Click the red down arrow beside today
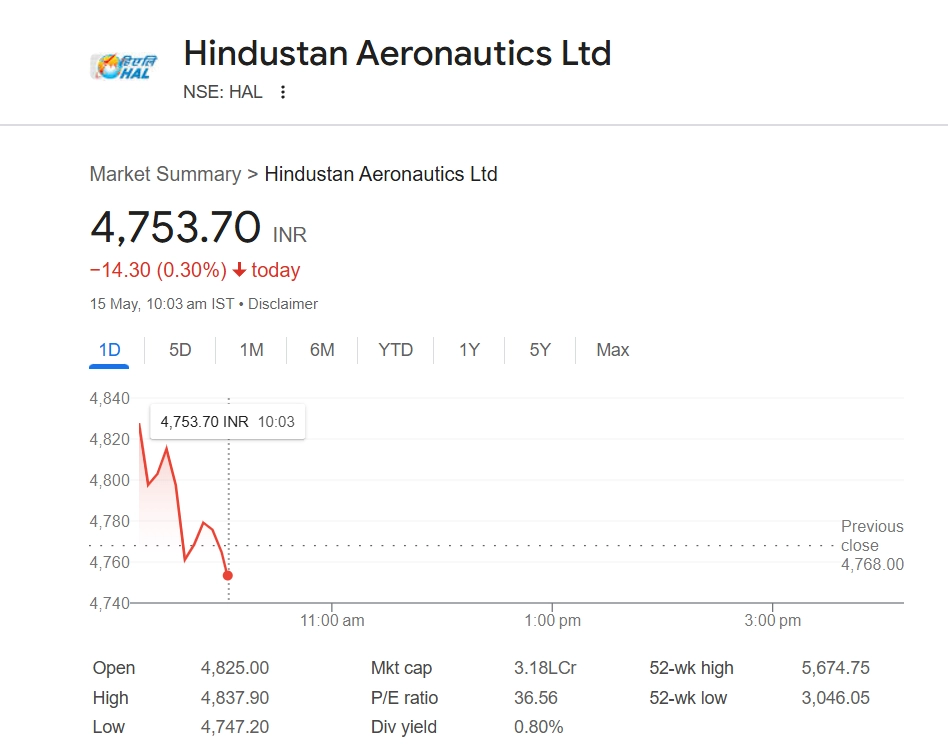 pos(239,270)
